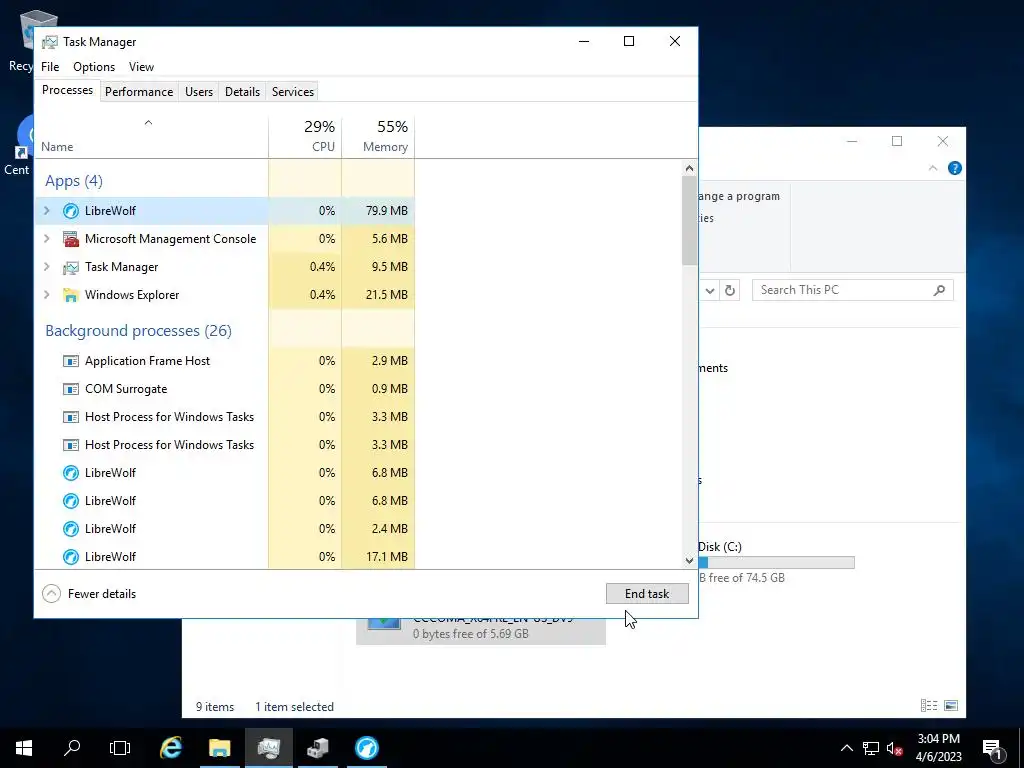
Task: Click the Apps (4) group header
Action: (74, 181)
